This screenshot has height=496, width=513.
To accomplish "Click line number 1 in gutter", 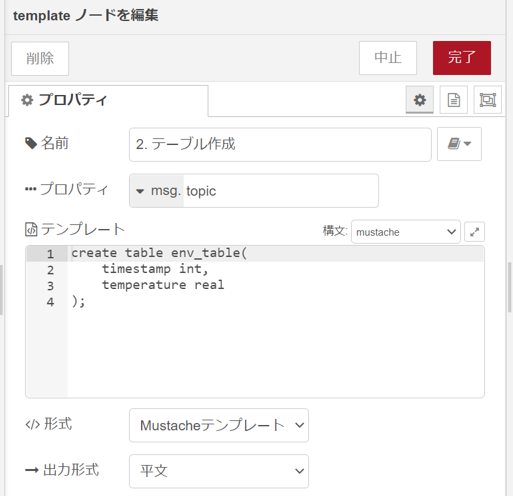I will pyautogui.click(x=50, y=254).
